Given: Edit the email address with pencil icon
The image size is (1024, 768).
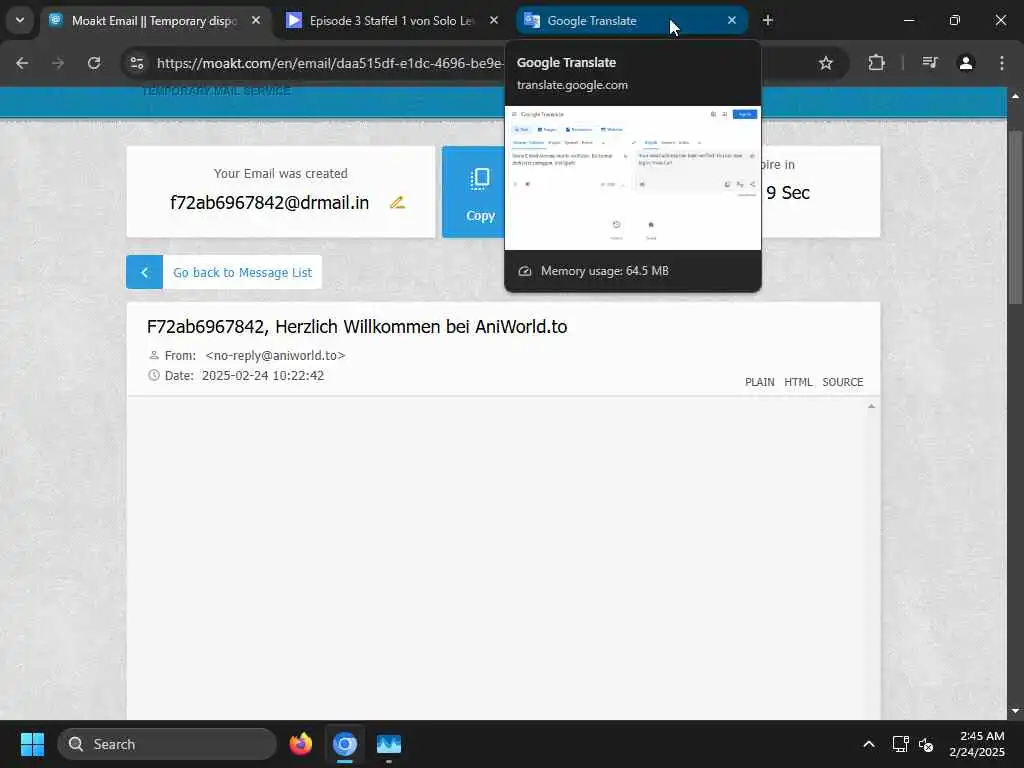Looking at the screenshot, I should pyautogui.click(x=397, y=202).
